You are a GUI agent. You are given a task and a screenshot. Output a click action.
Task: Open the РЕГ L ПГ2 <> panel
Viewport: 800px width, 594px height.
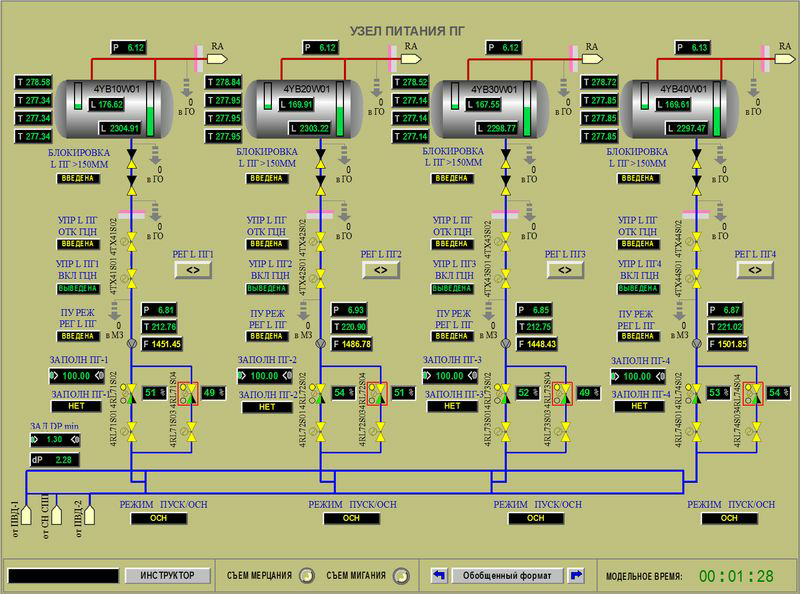point(381,270)
